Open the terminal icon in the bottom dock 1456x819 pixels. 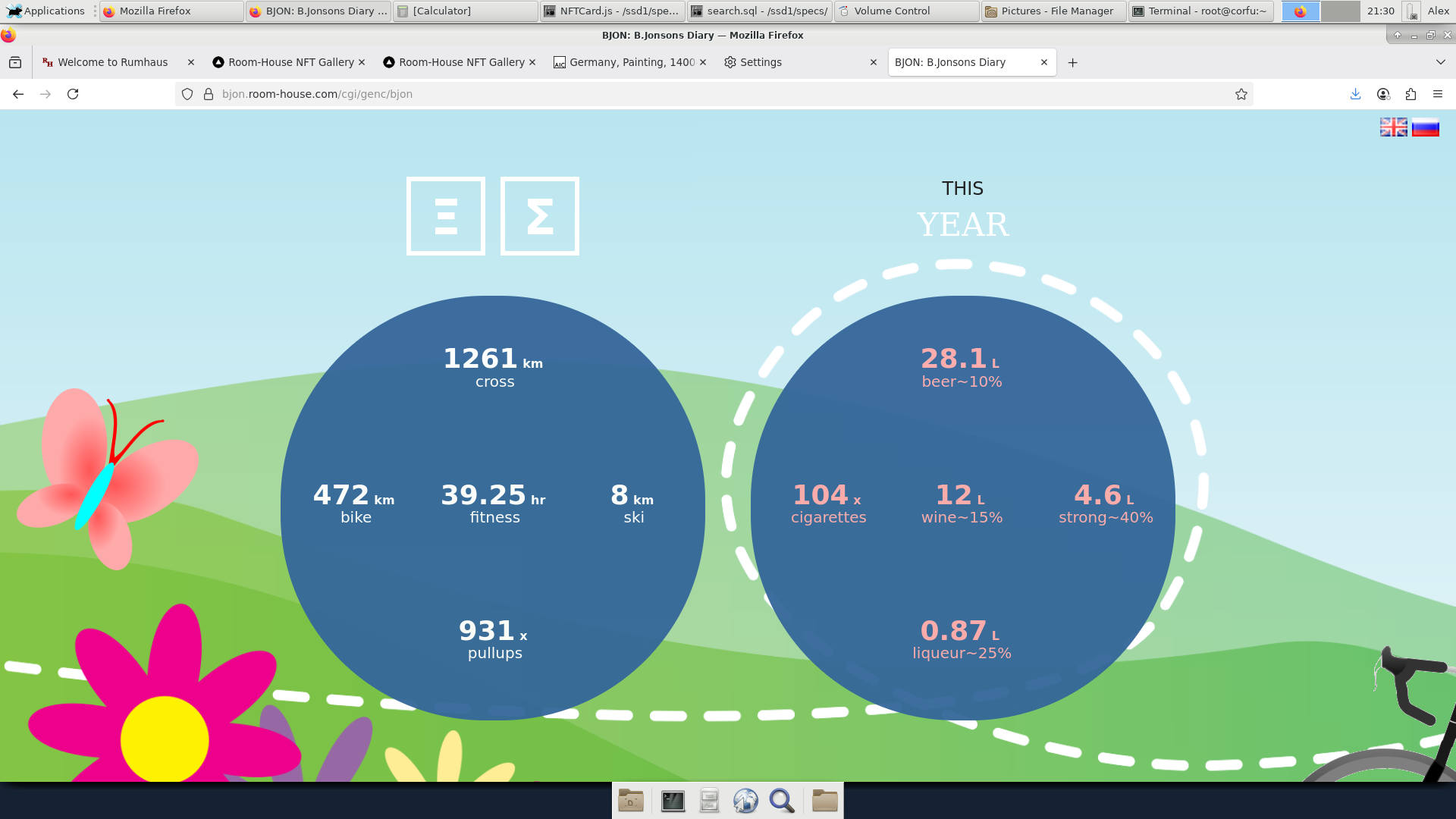[x=673, y=801]
